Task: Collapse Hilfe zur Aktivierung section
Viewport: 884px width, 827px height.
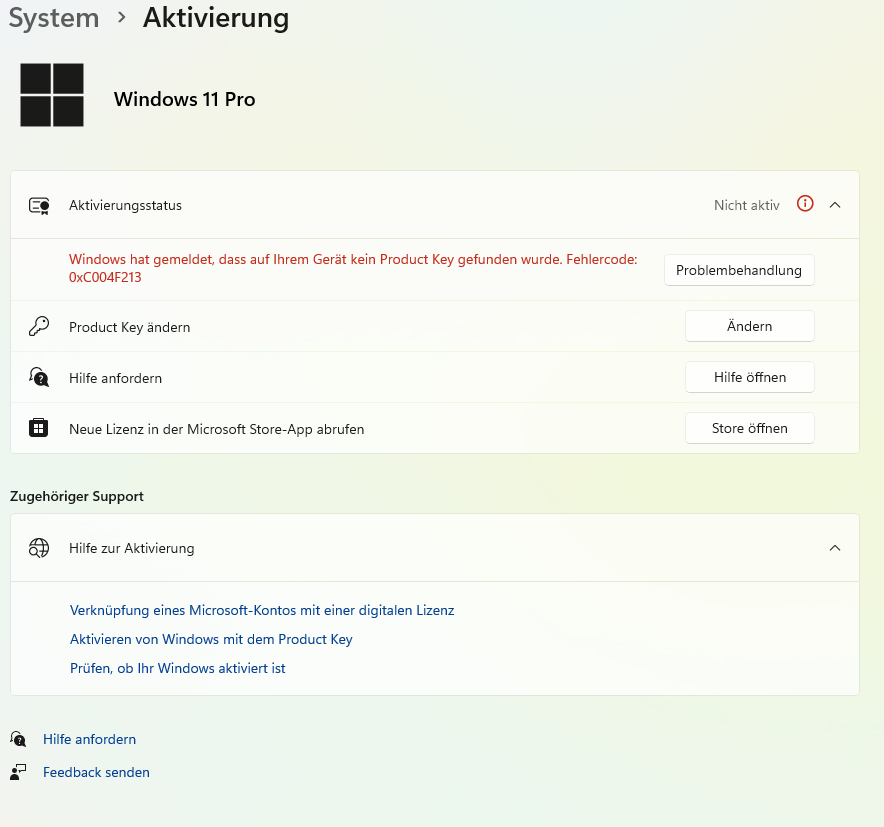Action: coord(835,548)
